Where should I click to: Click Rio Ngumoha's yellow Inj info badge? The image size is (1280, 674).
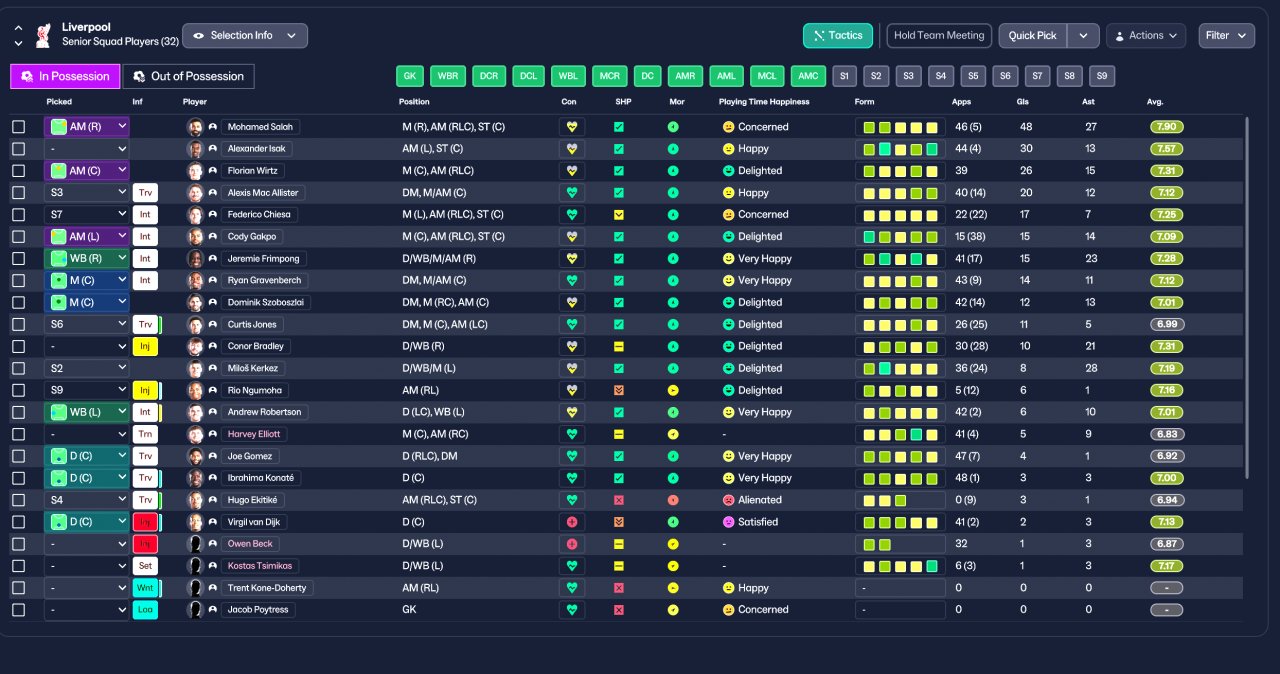(x=145, y=390)
